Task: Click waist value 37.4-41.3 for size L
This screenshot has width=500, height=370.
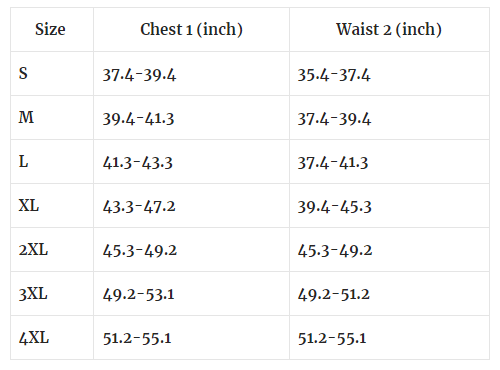Action: [333, 163]
